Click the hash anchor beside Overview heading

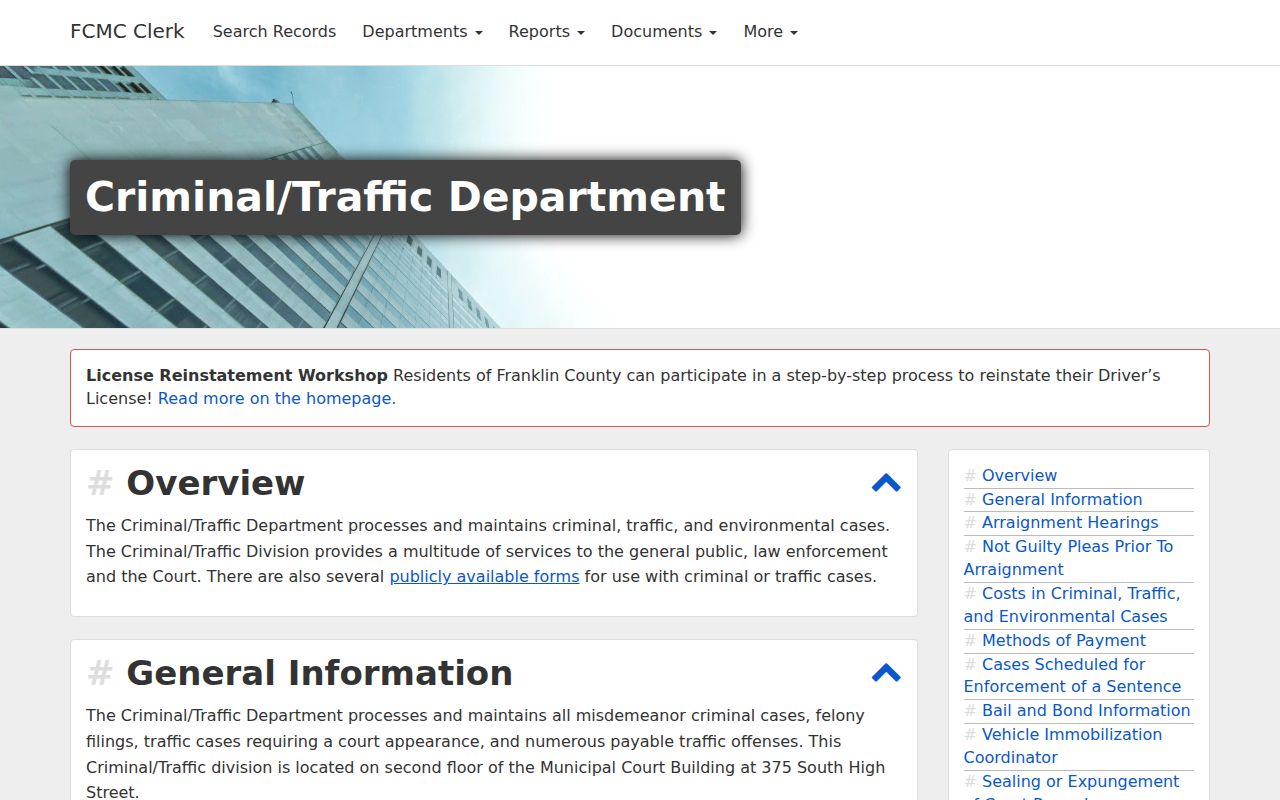99,483
